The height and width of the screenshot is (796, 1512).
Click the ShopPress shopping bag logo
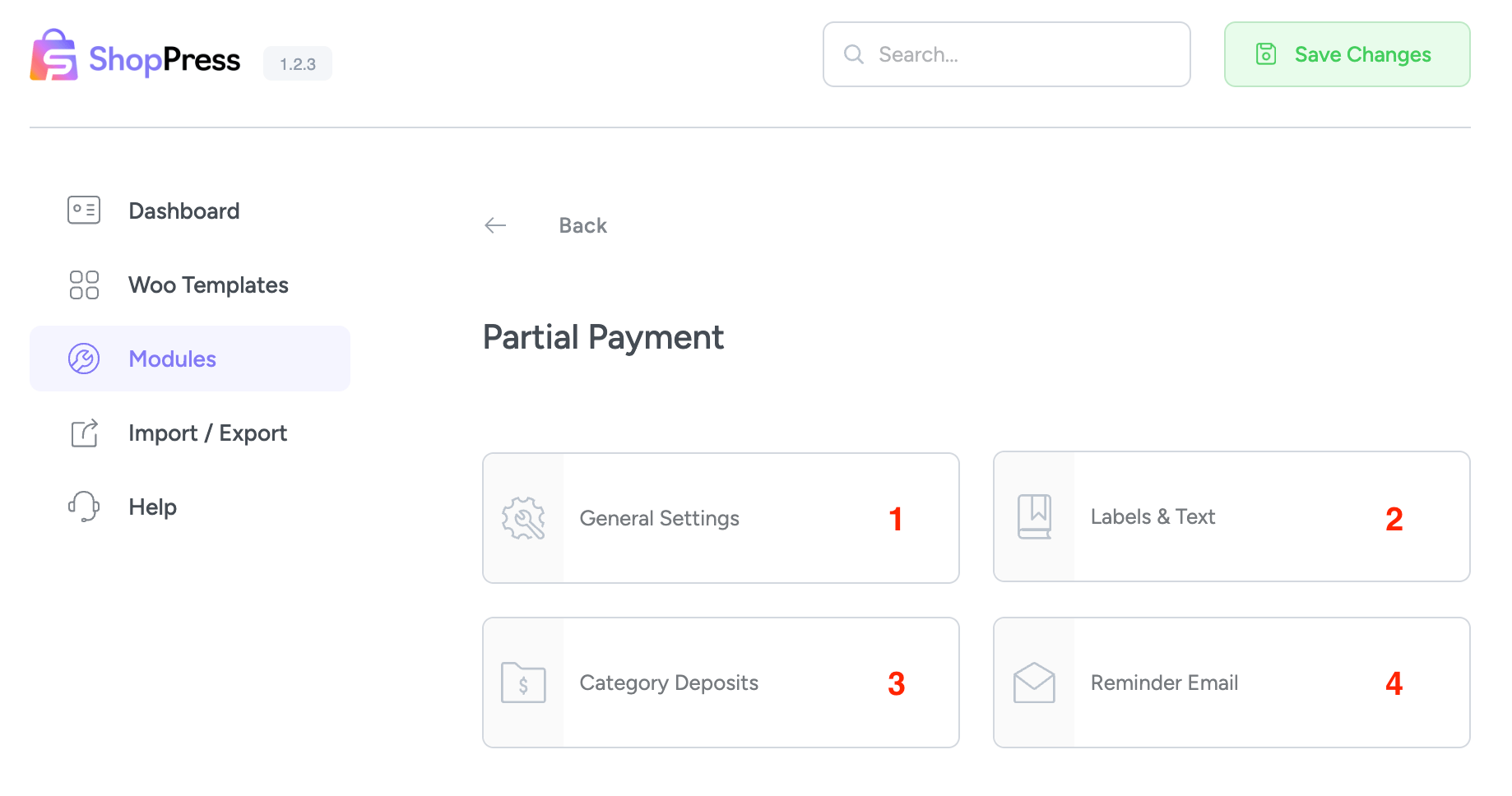tap(53, 54)
